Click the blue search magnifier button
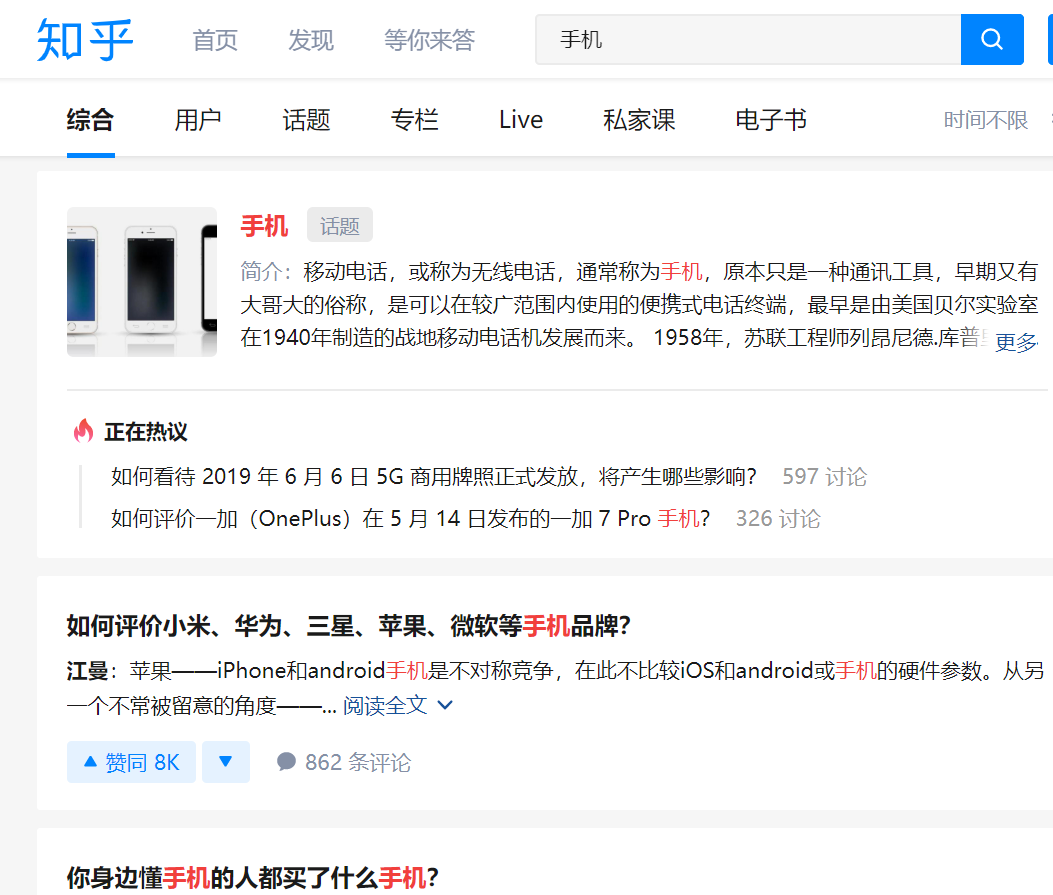The height and width of the screenshot is (895, 1053). (992, 40)
